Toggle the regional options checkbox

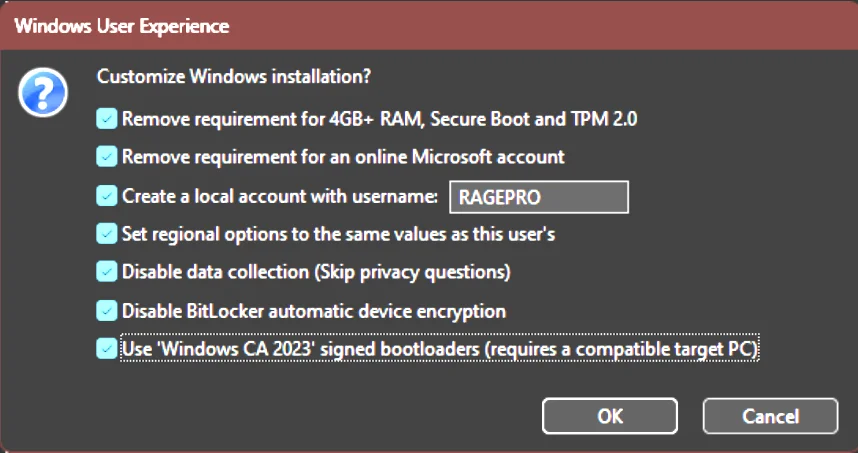[107, 234]
